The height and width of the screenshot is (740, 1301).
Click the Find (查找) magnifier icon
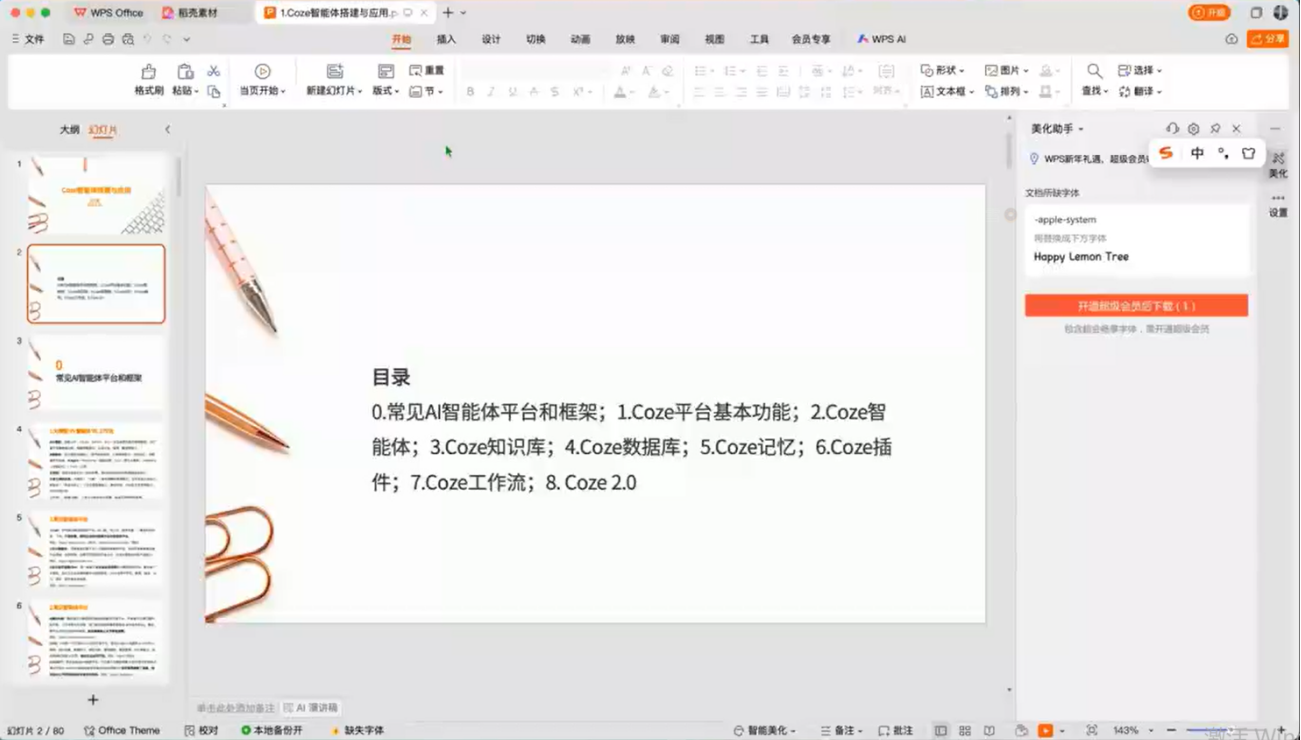click(1094, 72)
